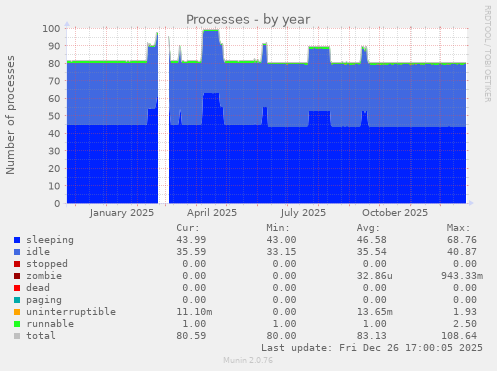Viewport: 497px width, 371px height.
Task: Click the dead legend color swatch
Action: 17,288
